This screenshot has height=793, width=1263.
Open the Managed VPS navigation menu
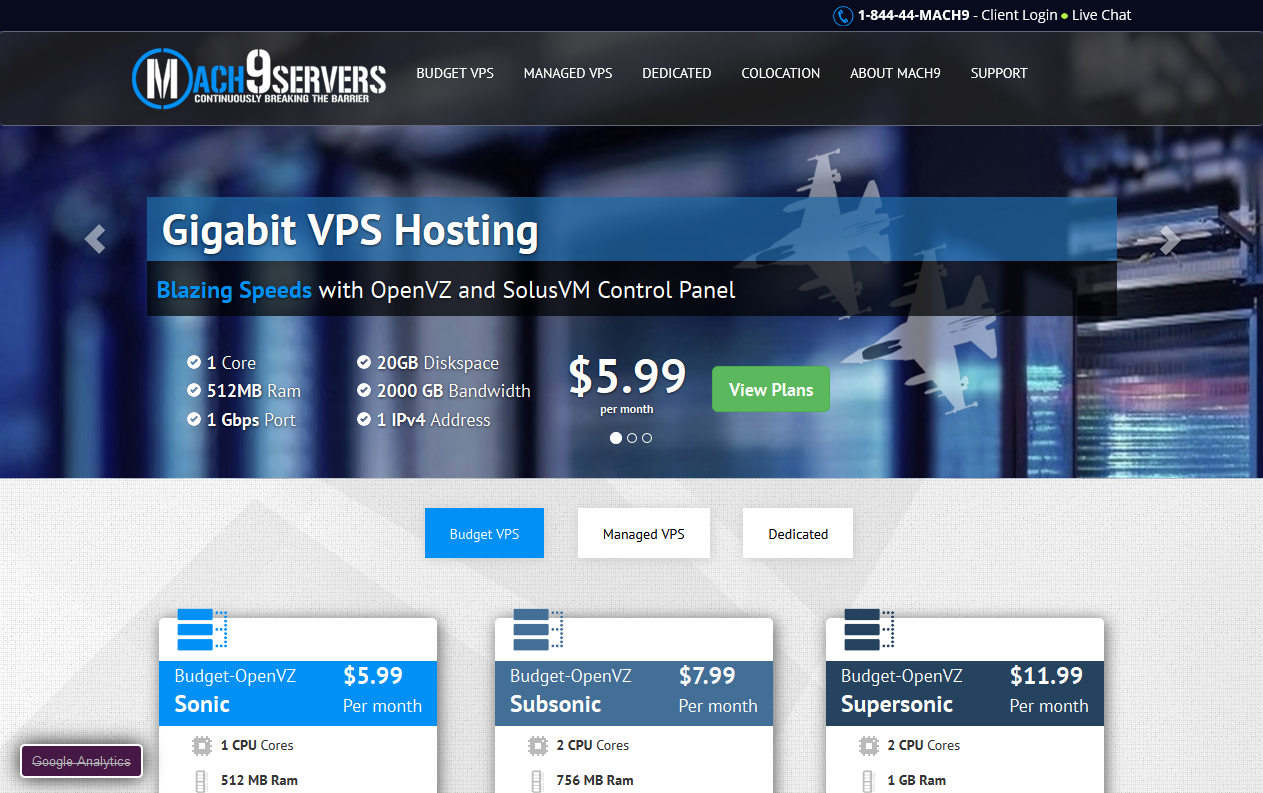click(568, 73)
